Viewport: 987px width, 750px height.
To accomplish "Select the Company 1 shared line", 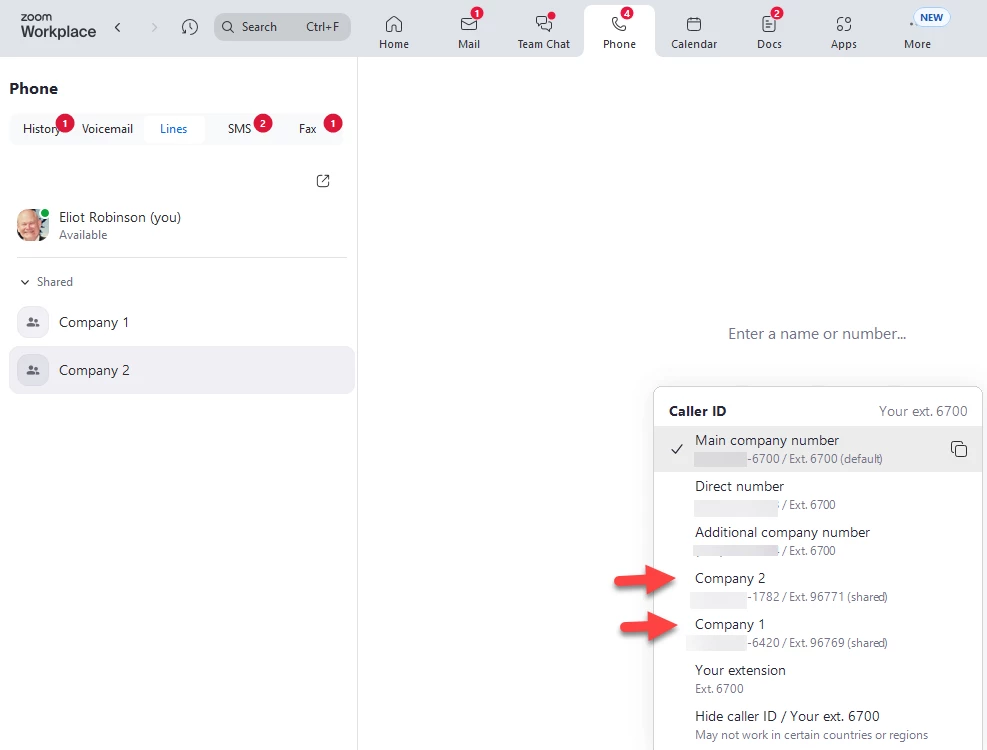I will click(182, 322).
